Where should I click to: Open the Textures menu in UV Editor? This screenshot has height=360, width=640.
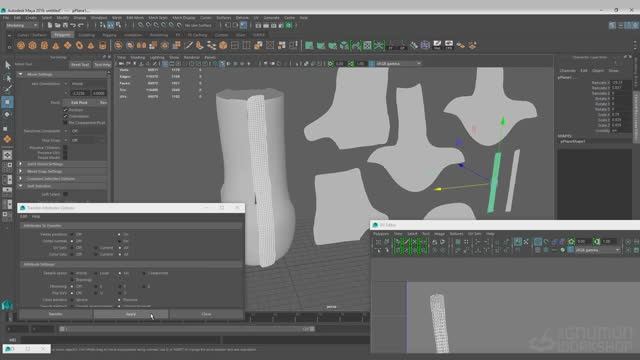click(456, 234)
